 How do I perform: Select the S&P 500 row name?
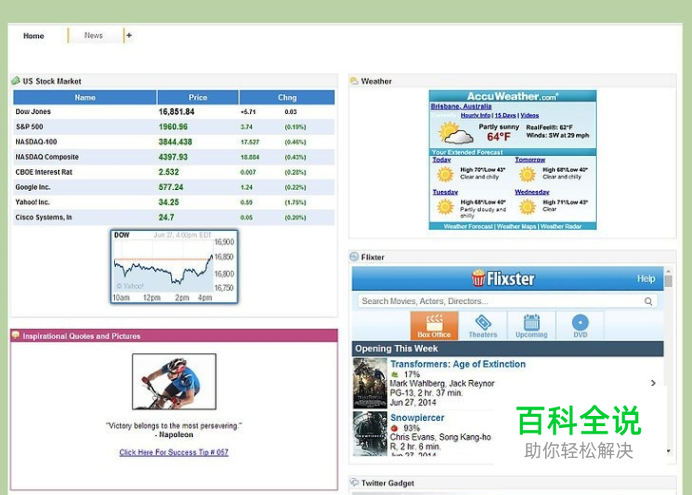[x=30, y=127]
